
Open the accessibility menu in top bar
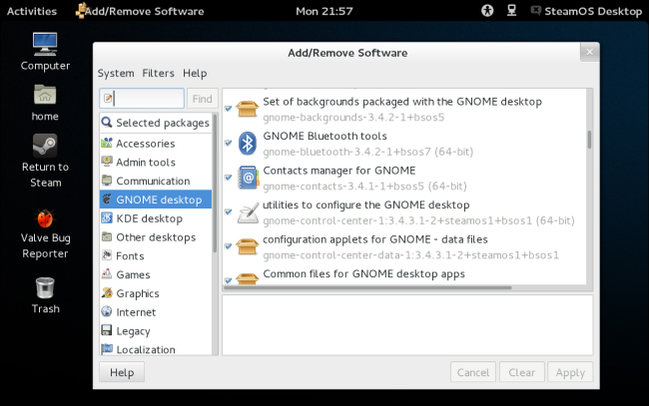488,11
